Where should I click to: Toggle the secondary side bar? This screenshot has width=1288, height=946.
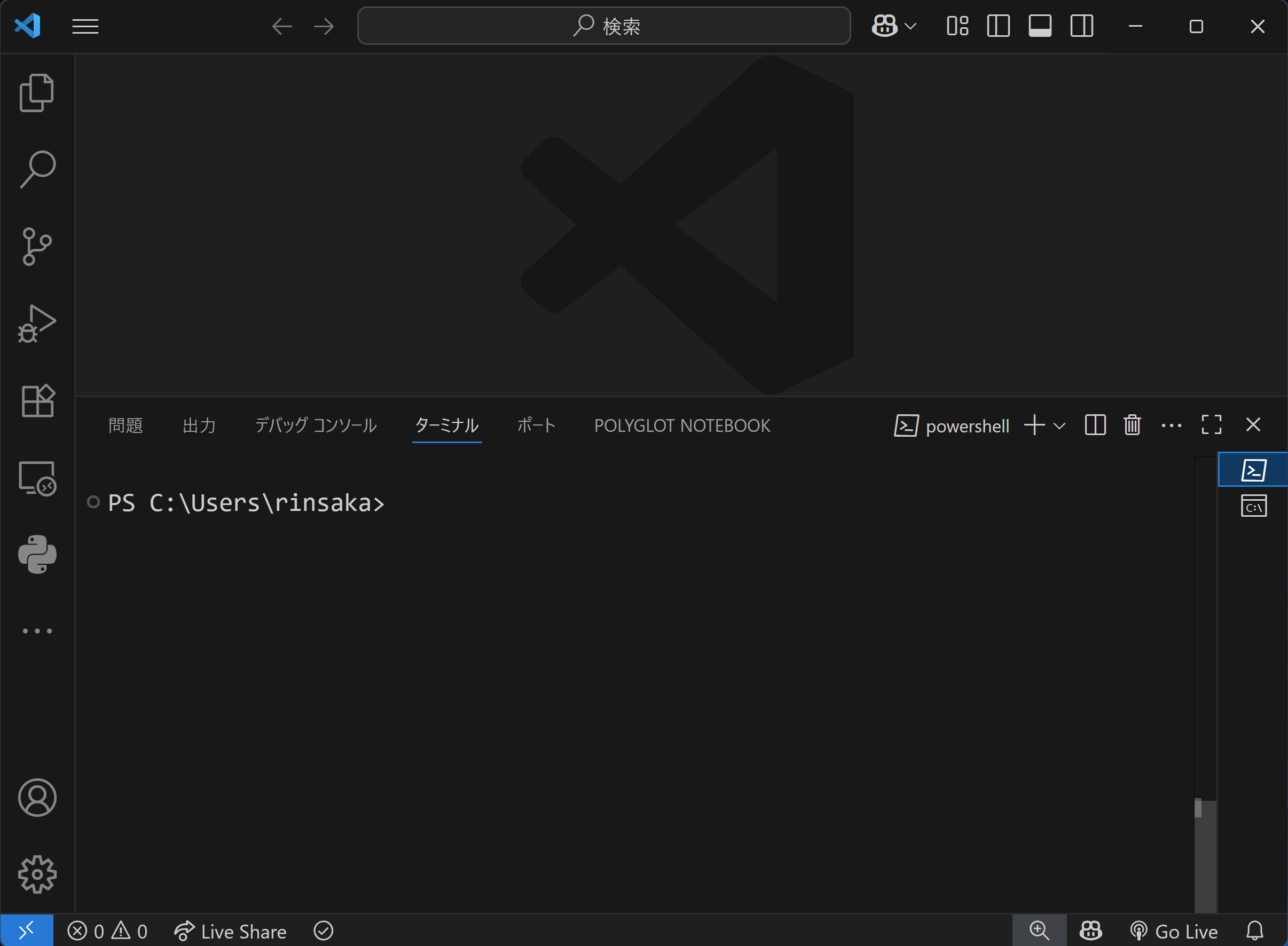pyautogui.click(x=1082, y=26)
